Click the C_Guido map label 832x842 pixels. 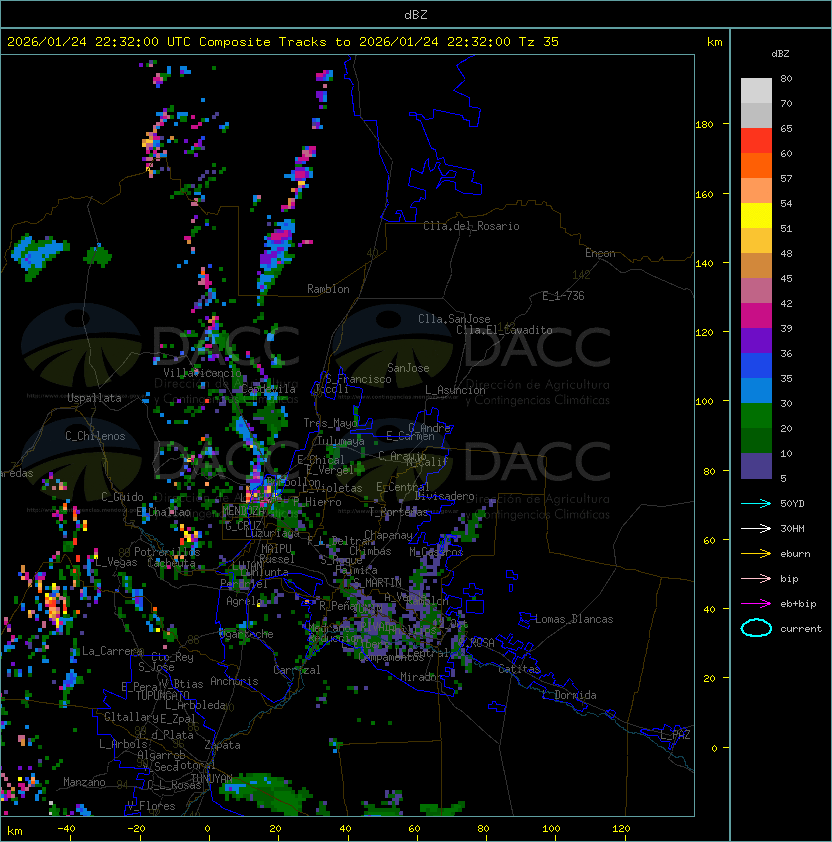click(122, 497)
